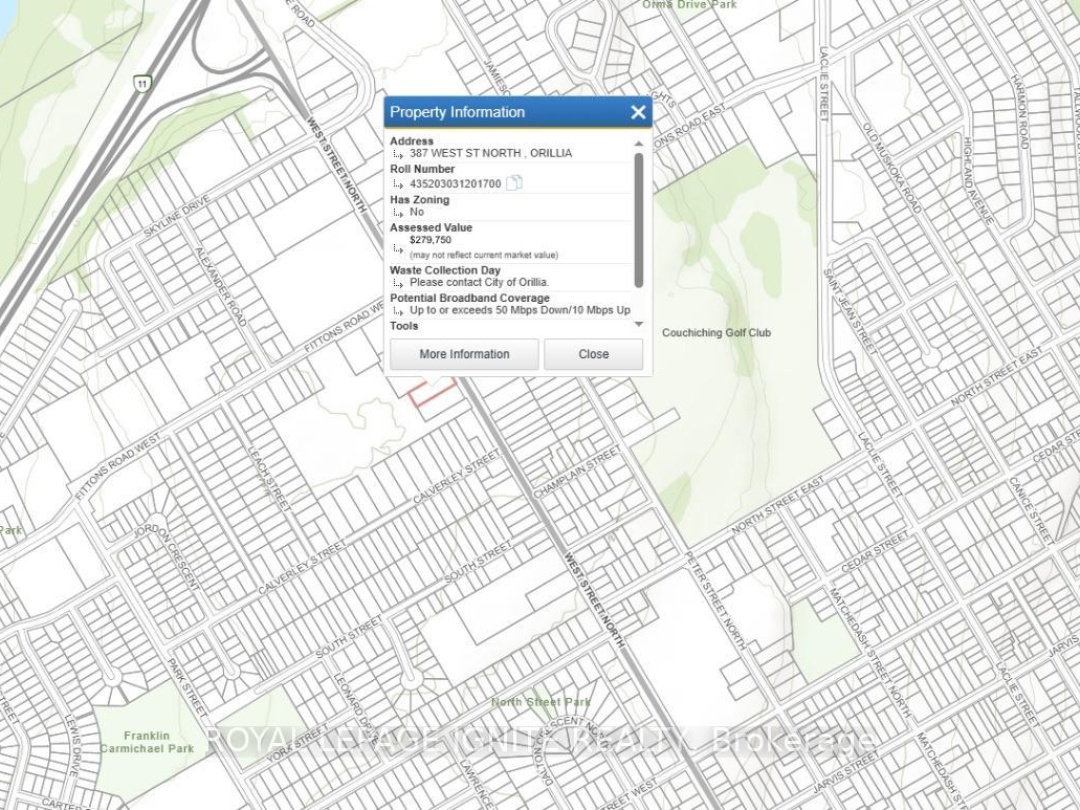Close the Property Information popup with X
The width and height of the screenshot is (1080, 810).
638,112
